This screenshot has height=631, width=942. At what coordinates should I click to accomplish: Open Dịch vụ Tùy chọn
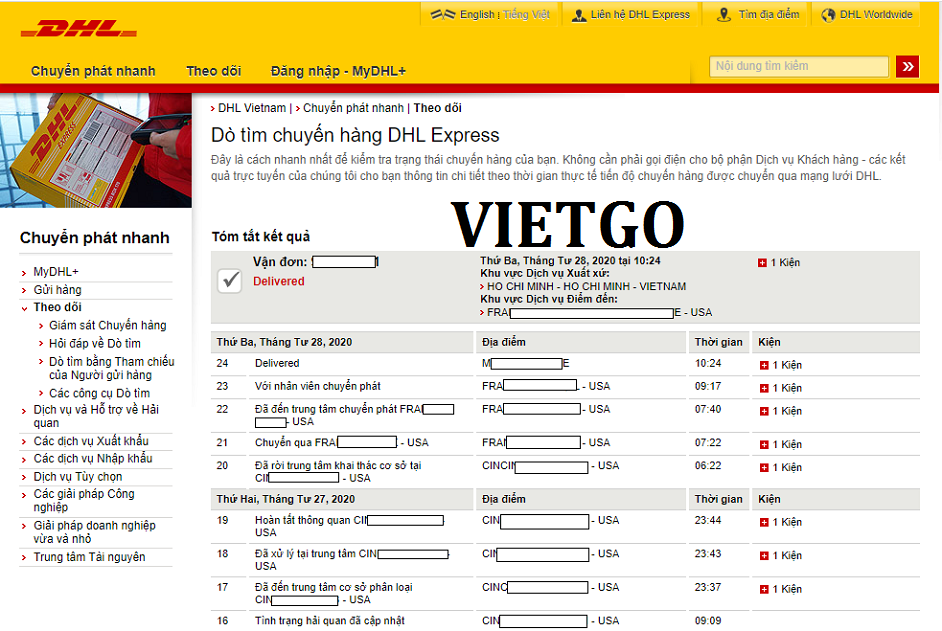point(78,477)
